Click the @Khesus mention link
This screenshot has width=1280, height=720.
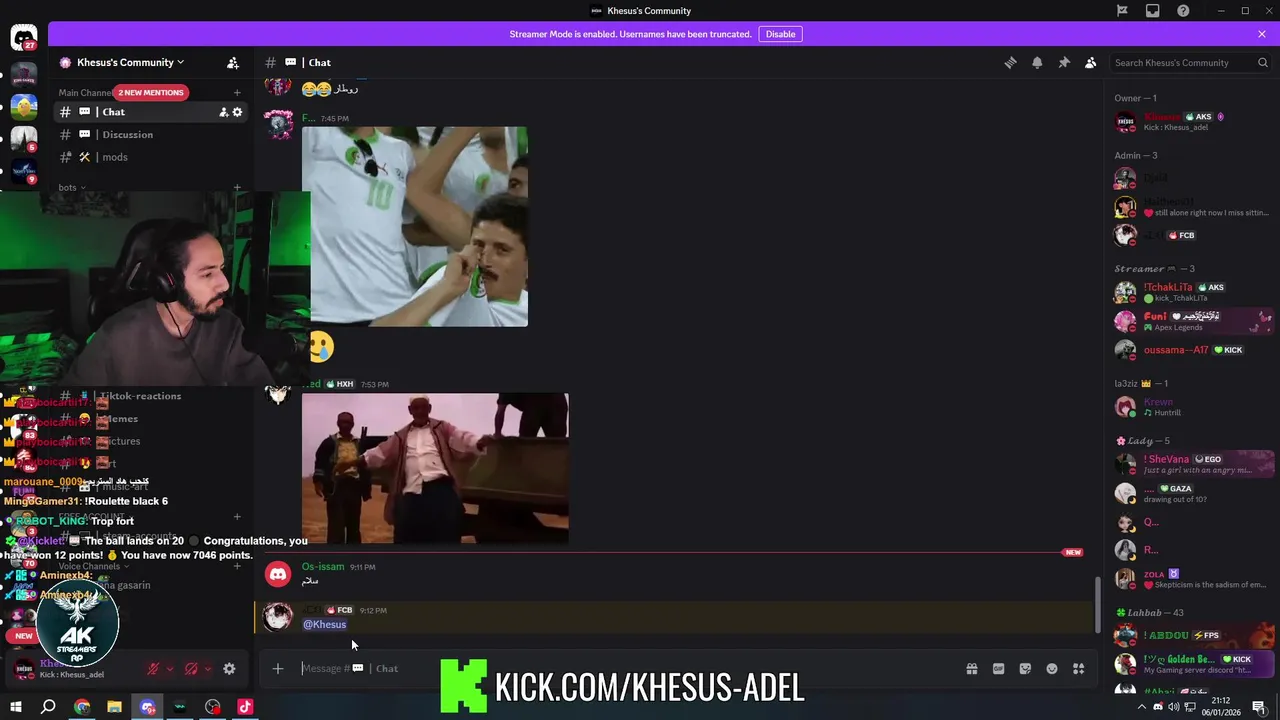tap(324, 624)
